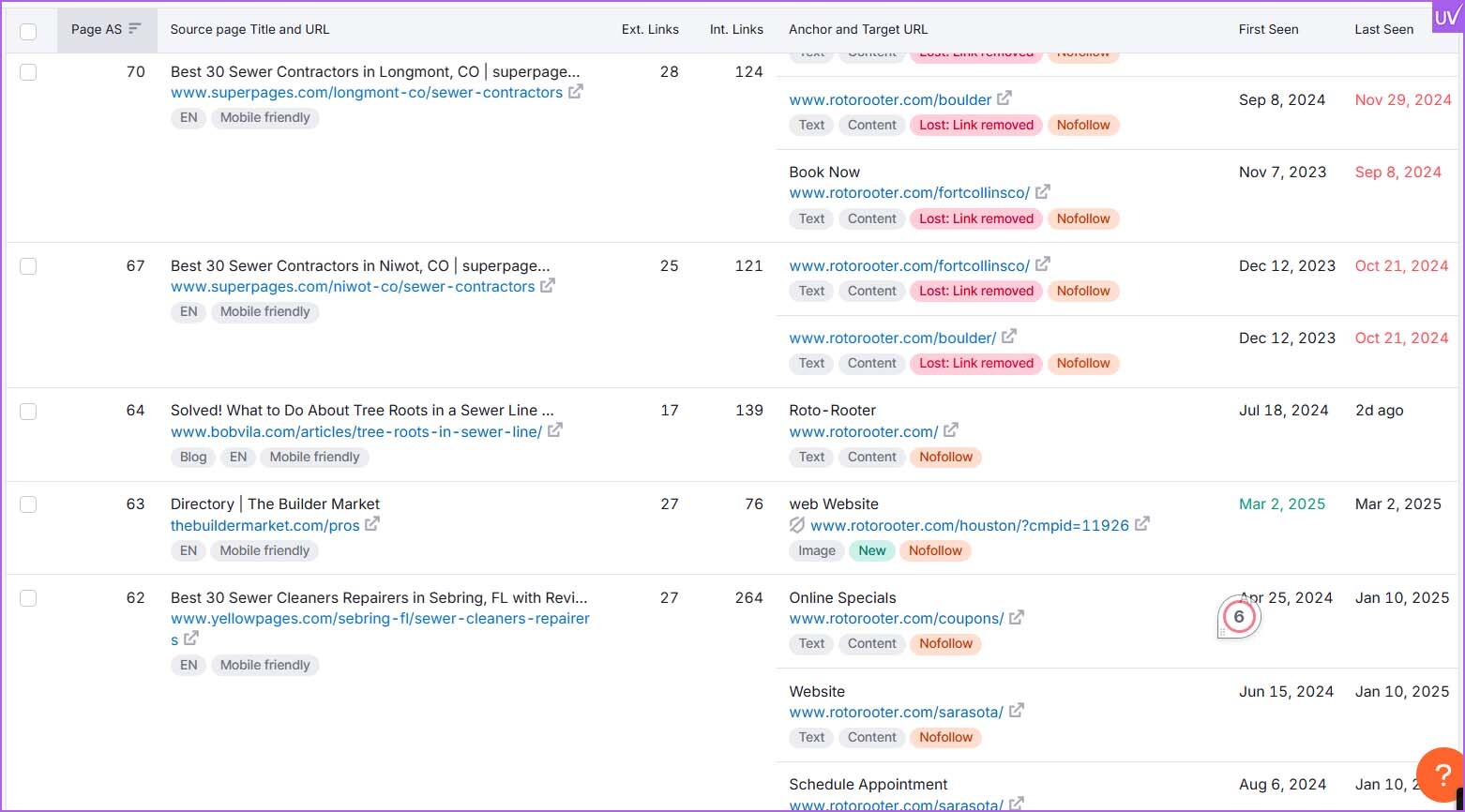Image resolution: width=1465 pixels, height=812 pixels.
Task: Click the Int. Links value 264
Action: coord(749,597)
